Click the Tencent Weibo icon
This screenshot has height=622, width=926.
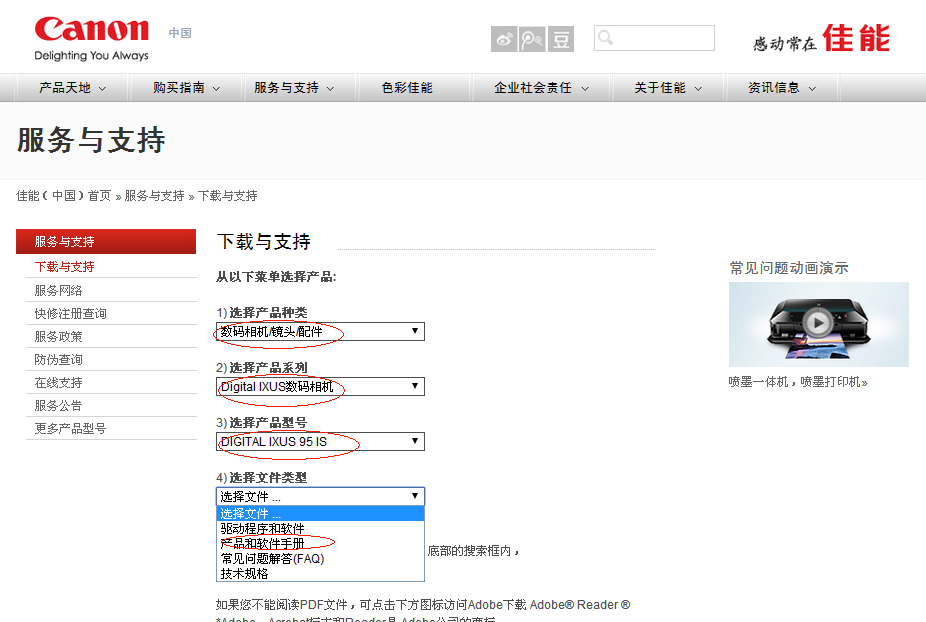point(533,39)
